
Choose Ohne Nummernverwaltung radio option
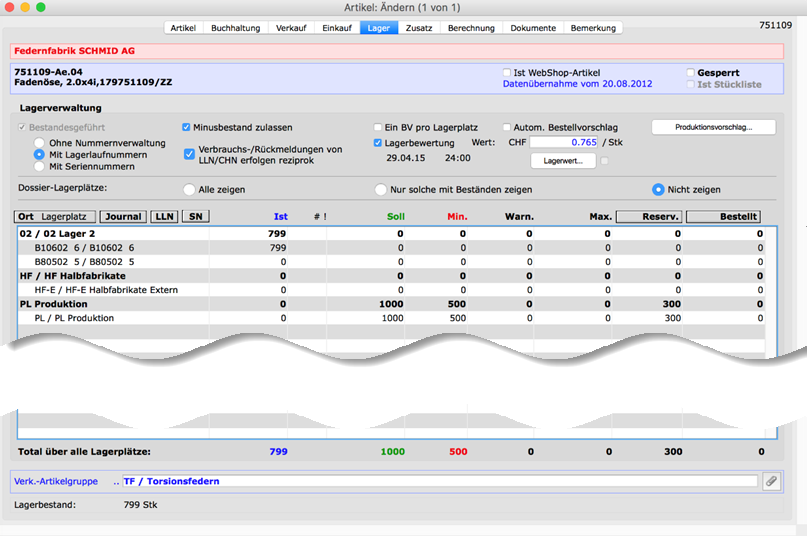[x=40, y=143]
